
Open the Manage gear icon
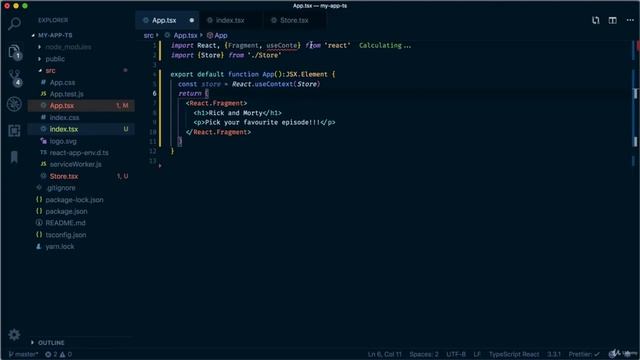click(x=14, y=335)
